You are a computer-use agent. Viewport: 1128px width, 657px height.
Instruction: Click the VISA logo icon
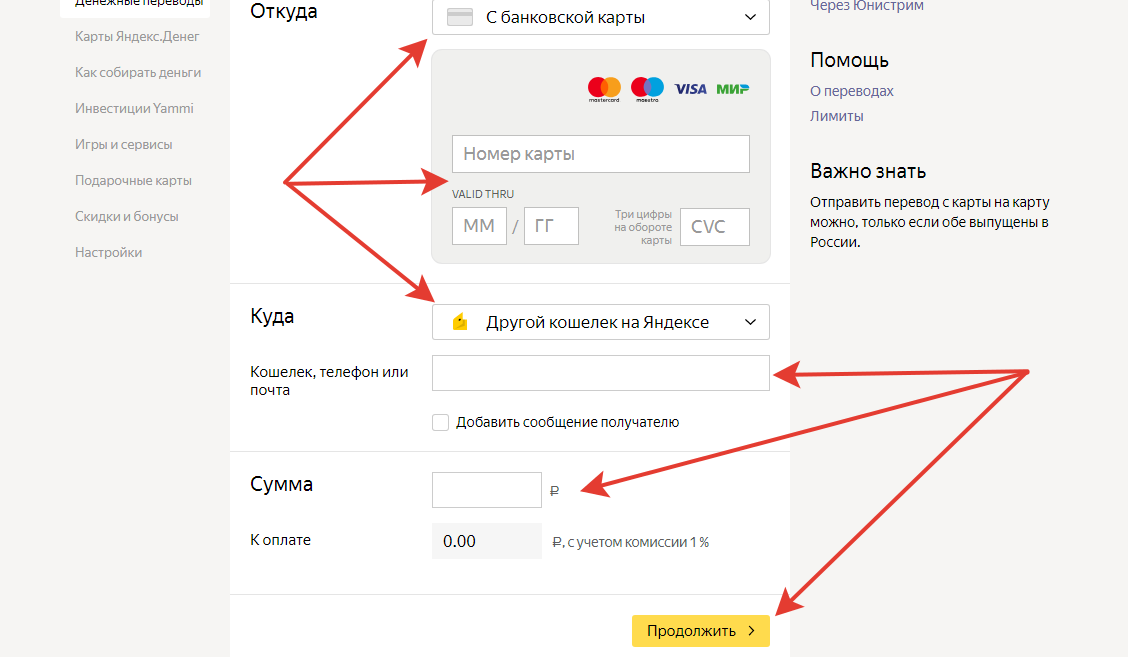691,89
